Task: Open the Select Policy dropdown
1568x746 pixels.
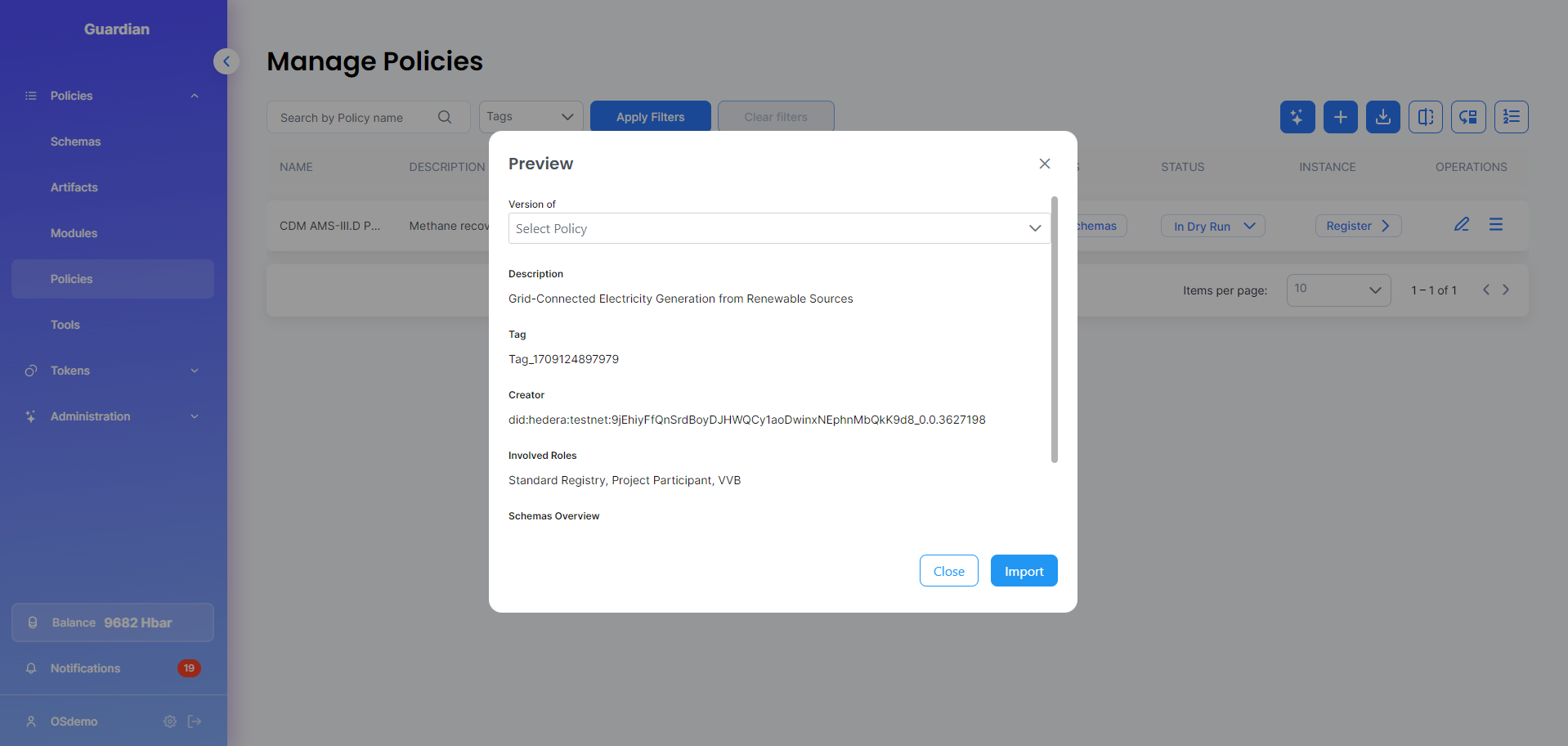Action: (x=778, y=228)
